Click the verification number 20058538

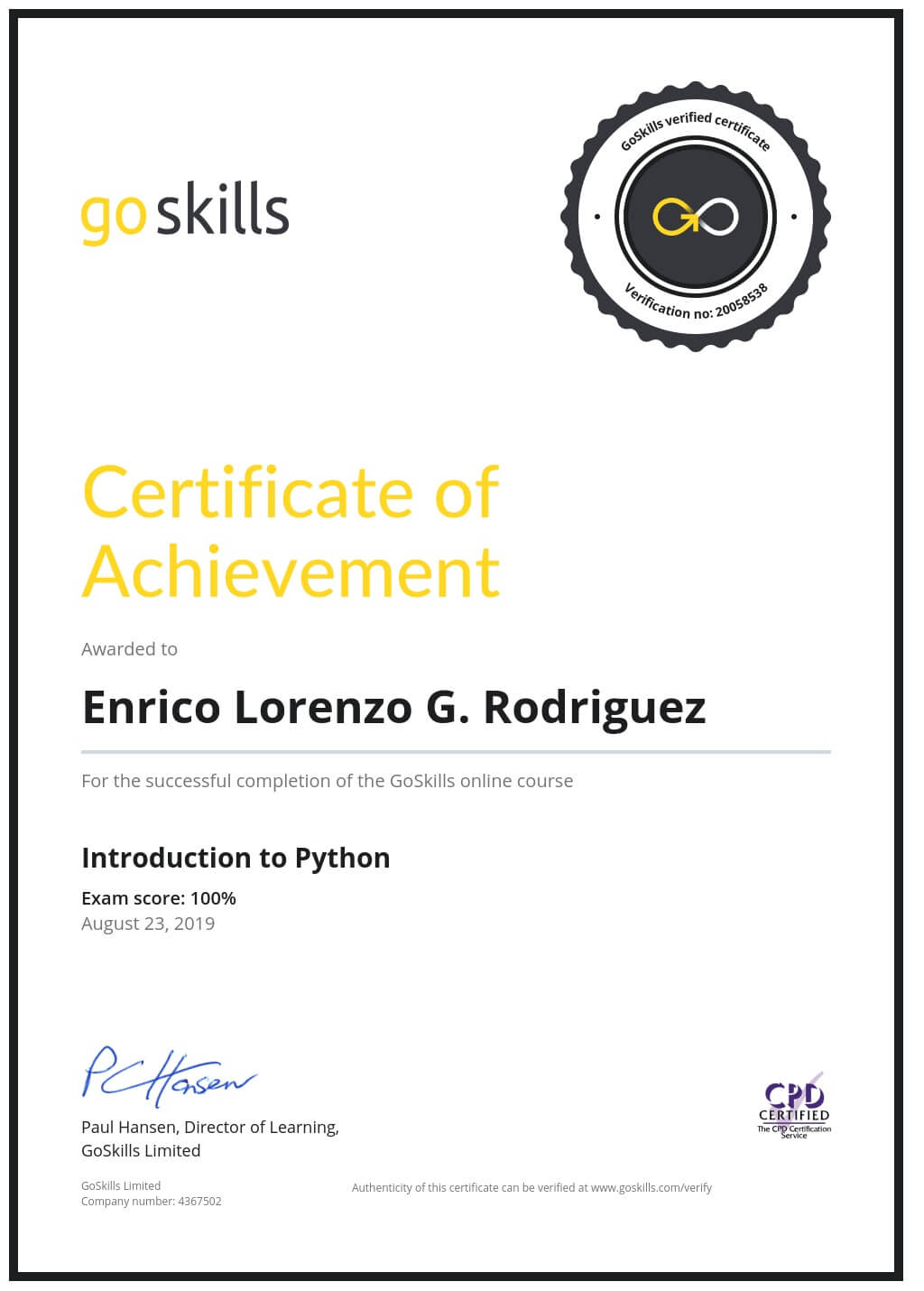click(740, 302)
